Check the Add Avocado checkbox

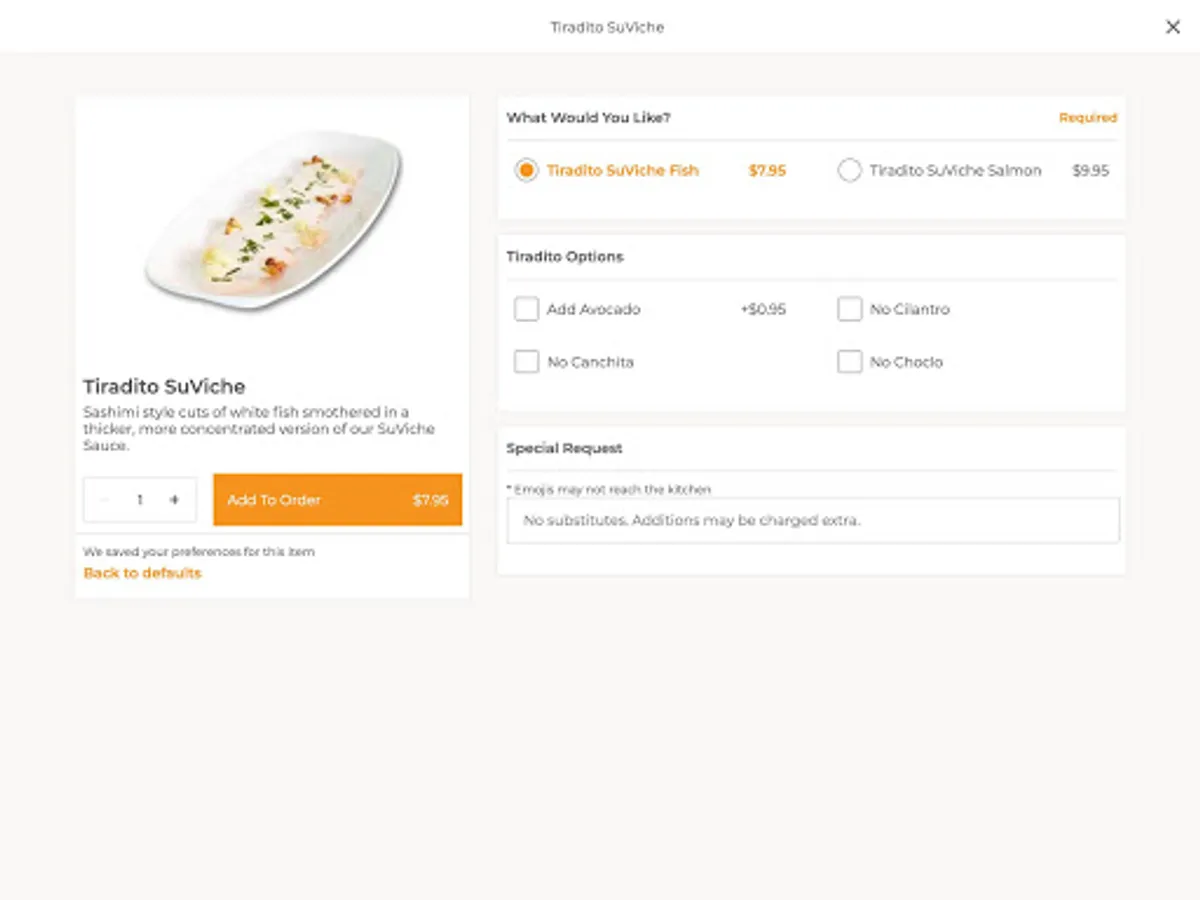click(526, 309)
